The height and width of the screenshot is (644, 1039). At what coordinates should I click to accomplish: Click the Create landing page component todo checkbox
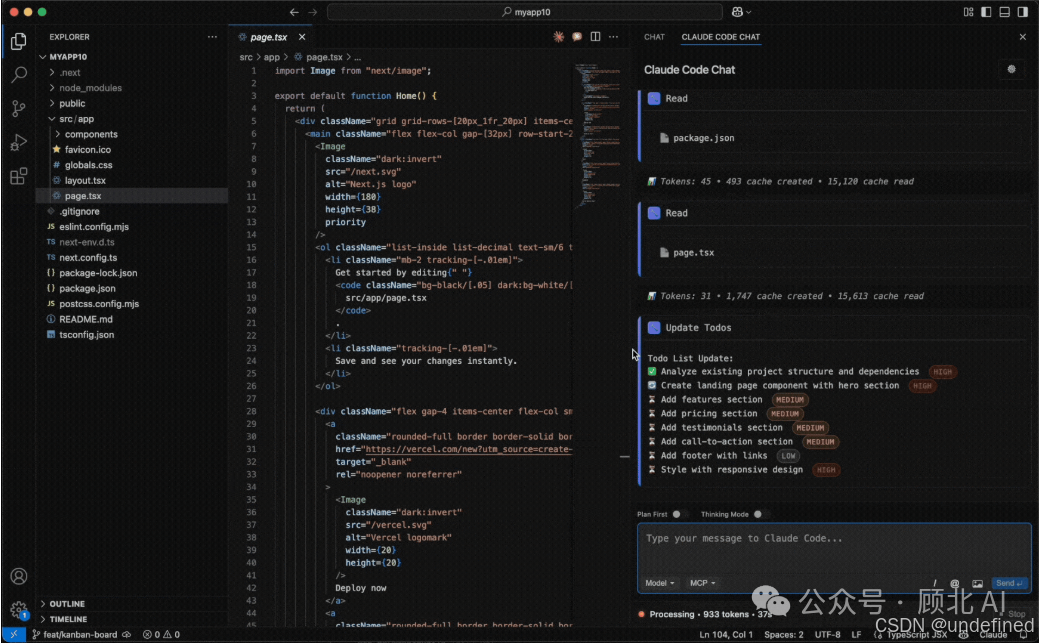tap(652, 386)
